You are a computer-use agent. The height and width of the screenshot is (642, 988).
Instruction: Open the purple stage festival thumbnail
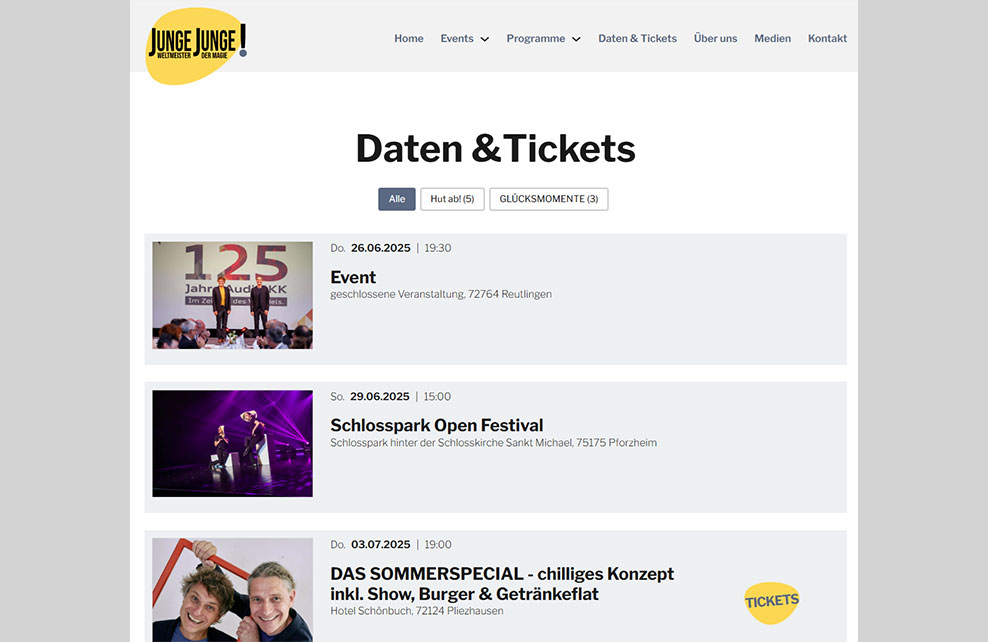(233, 444)
